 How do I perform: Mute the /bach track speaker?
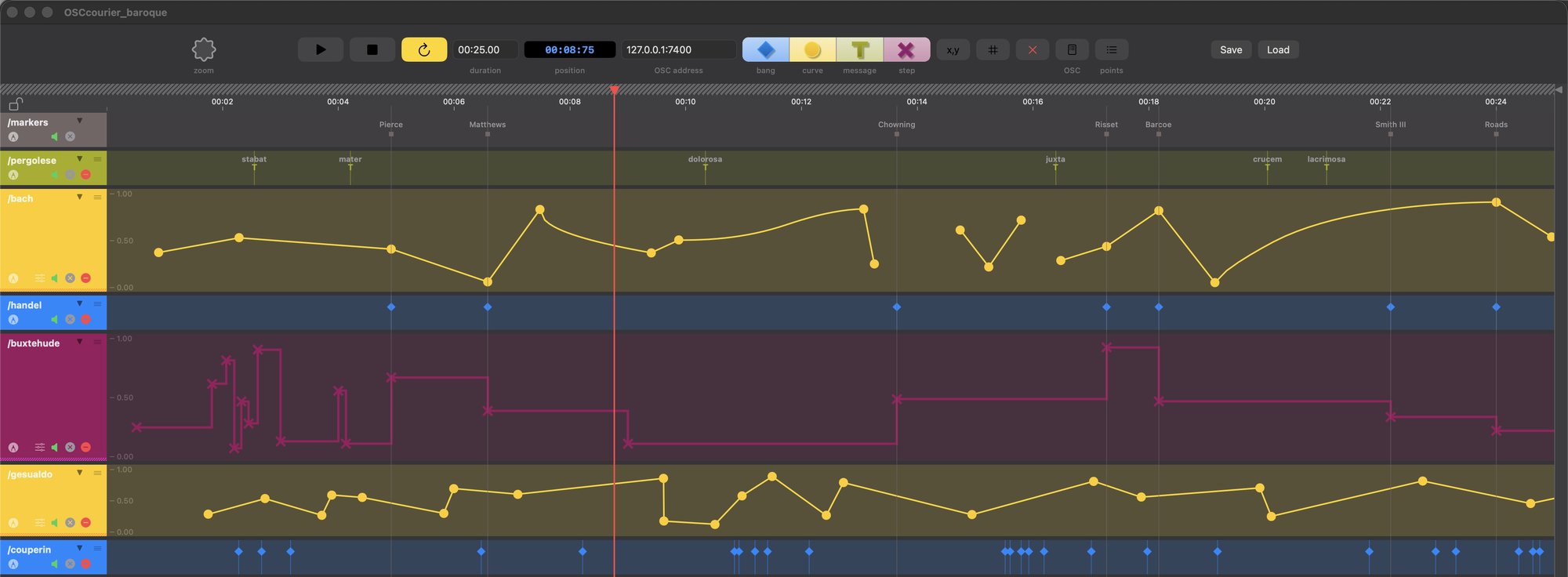[x=54, y=278]
